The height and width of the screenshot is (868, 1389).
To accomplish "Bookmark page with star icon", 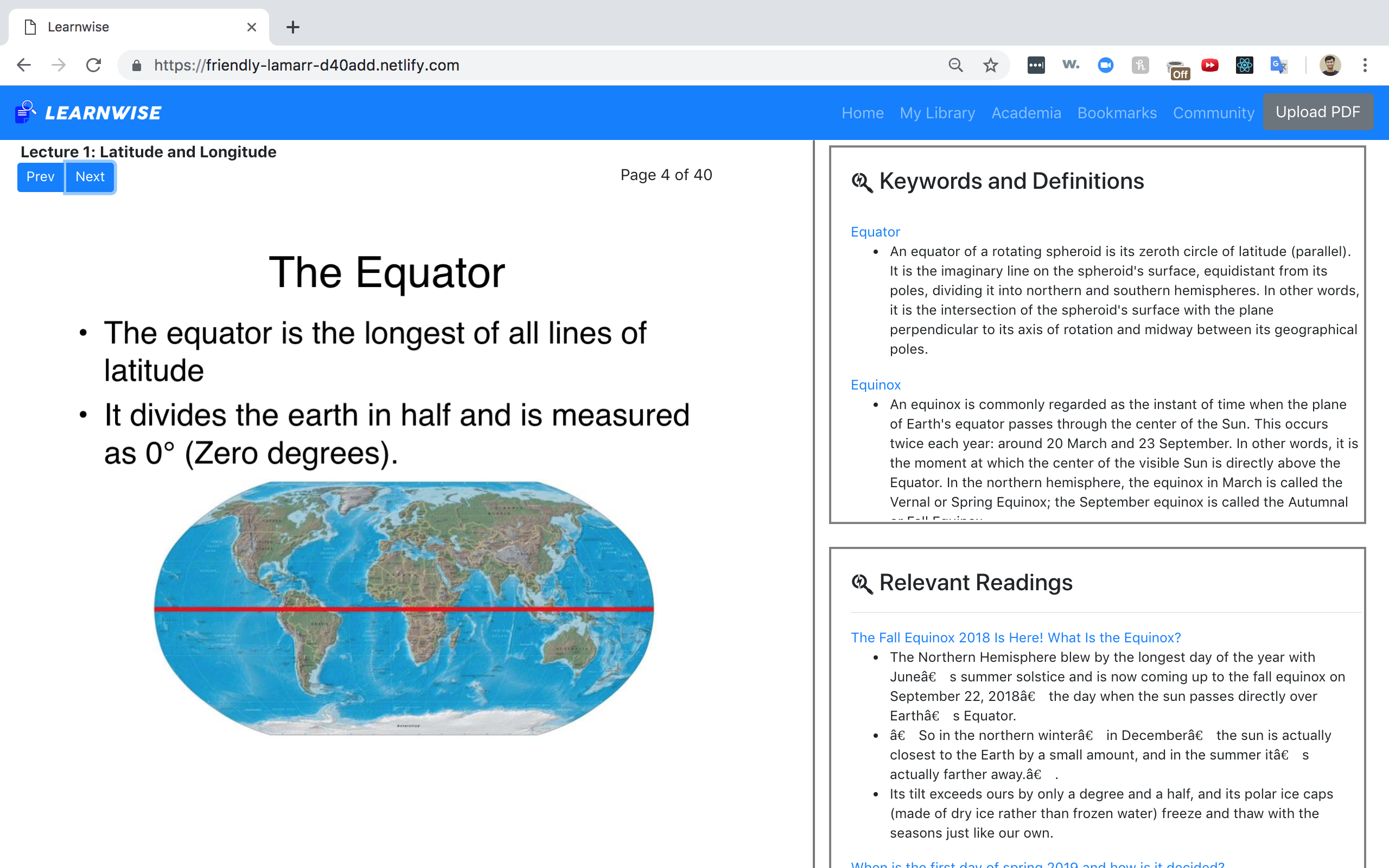I will pos(990,65).
